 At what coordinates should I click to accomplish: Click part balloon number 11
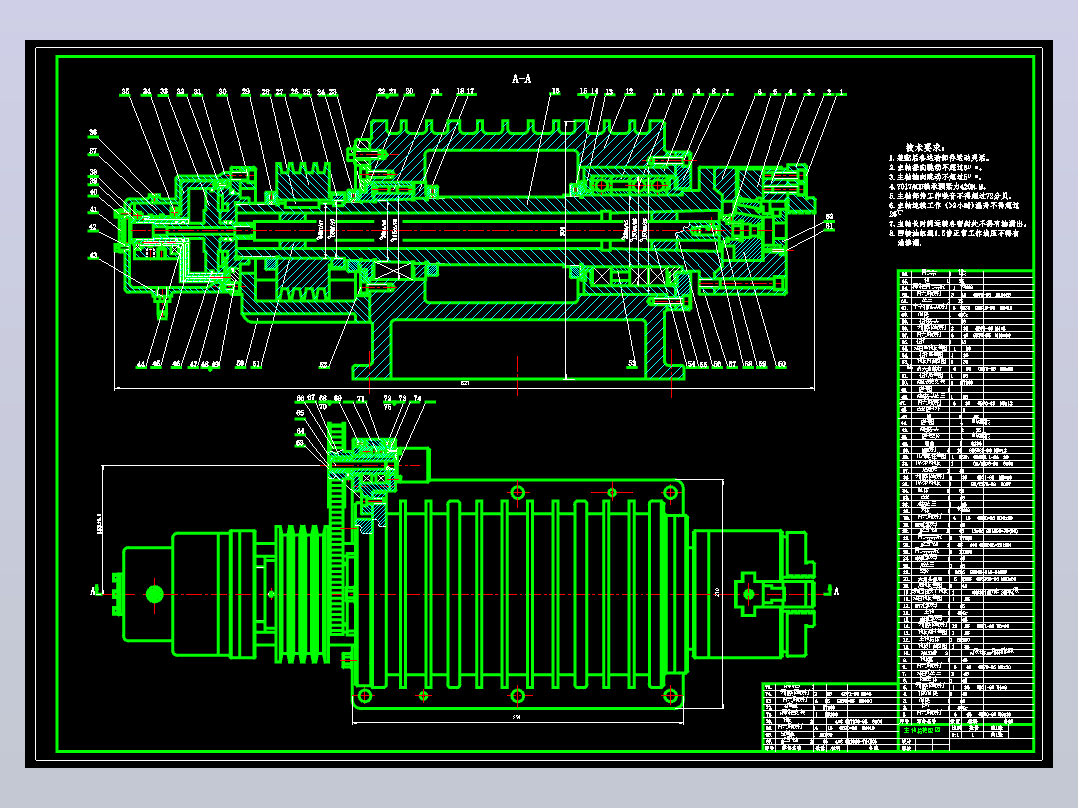[x=659, y=91]
